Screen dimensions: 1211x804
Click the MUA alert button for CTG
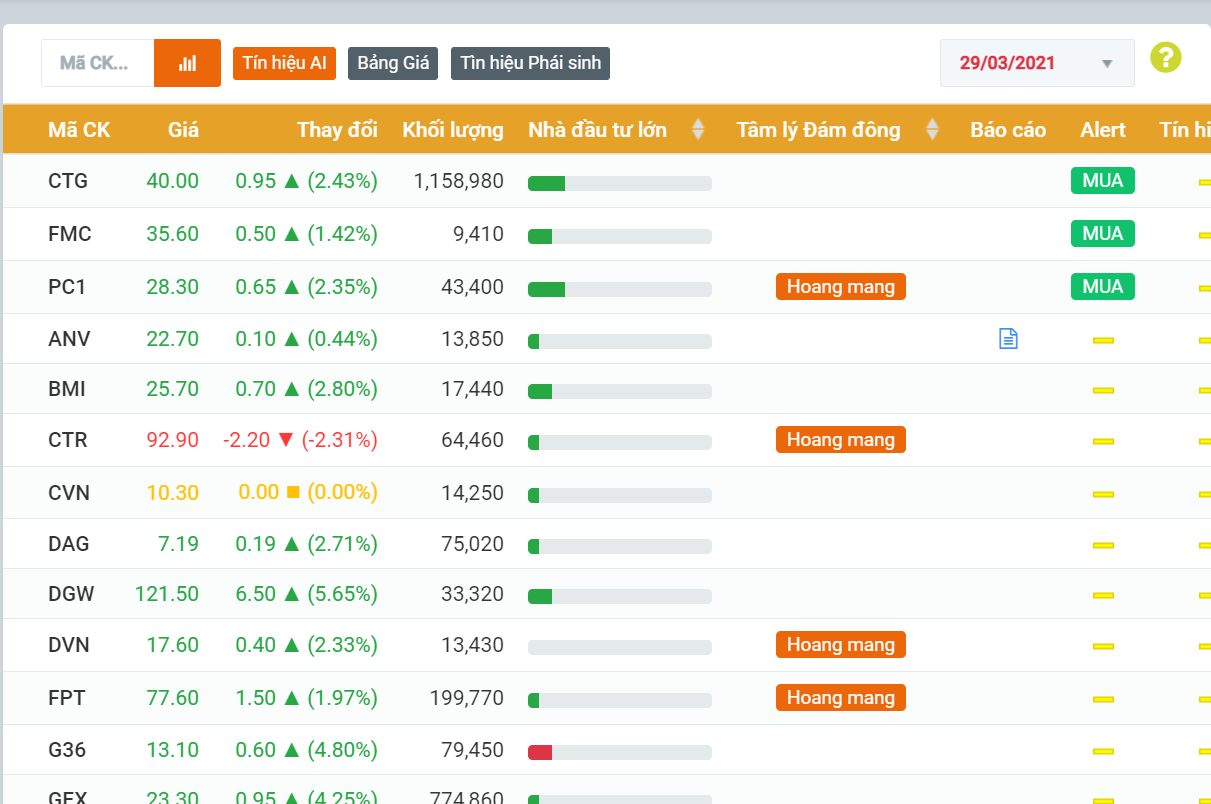pos(1102,181)
